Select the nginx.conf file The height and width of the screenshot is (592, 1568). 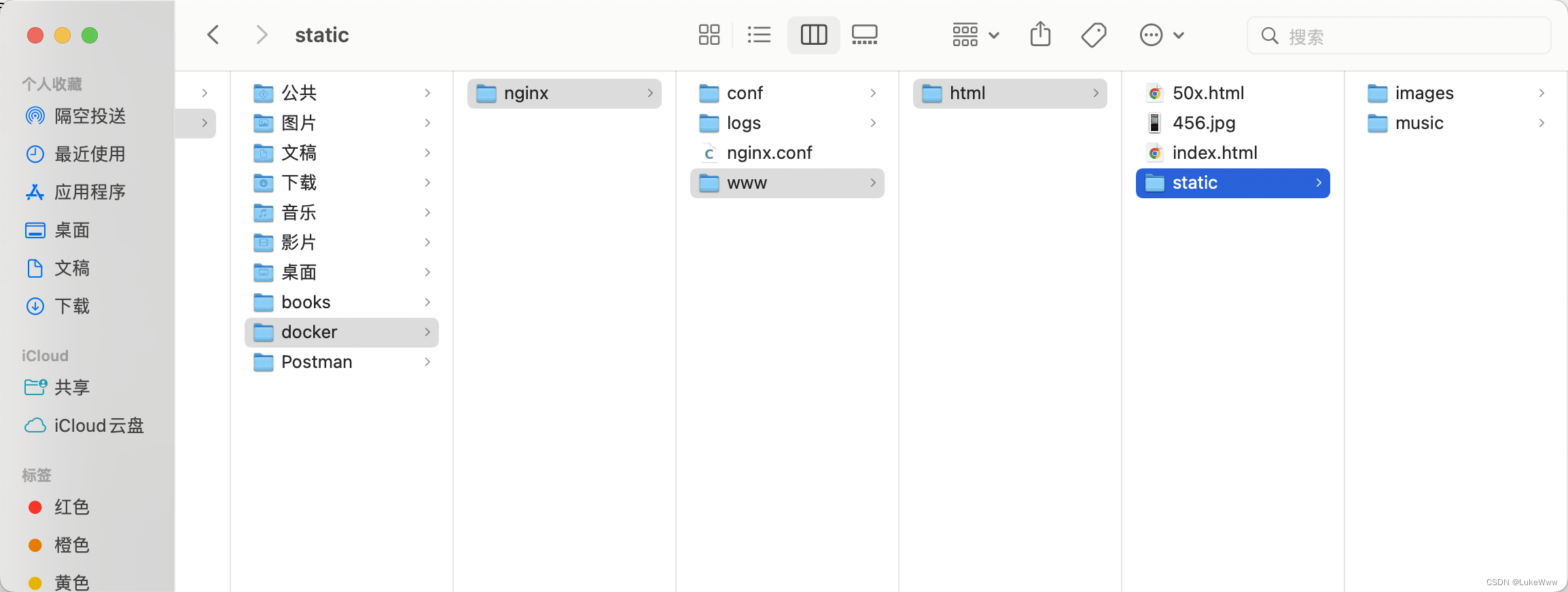[x=787, y=153]
